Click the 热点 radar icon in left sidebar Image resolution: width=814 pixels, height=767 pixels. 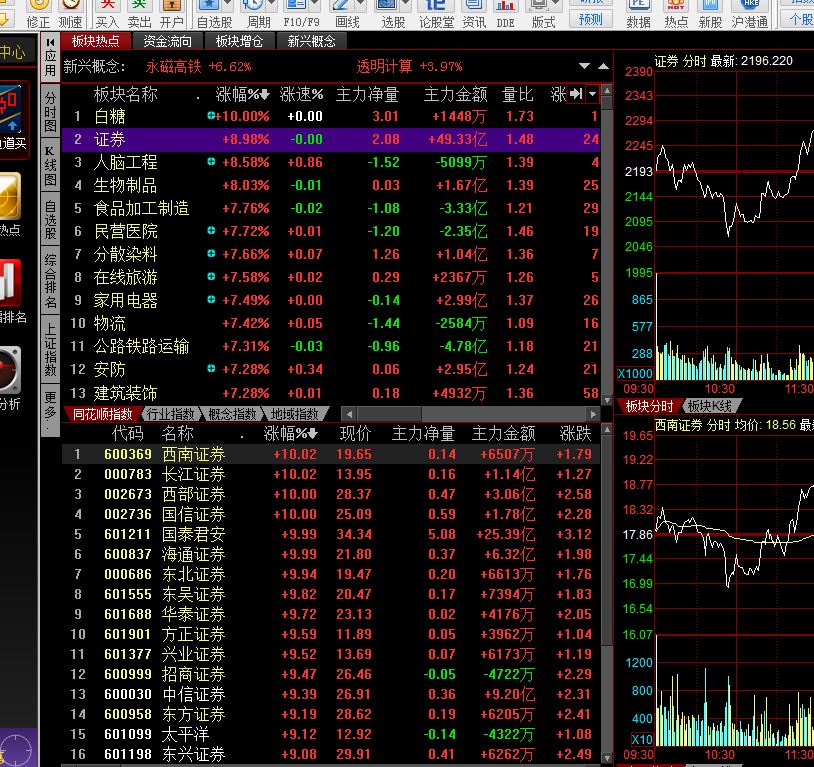[x=9, y=196]
